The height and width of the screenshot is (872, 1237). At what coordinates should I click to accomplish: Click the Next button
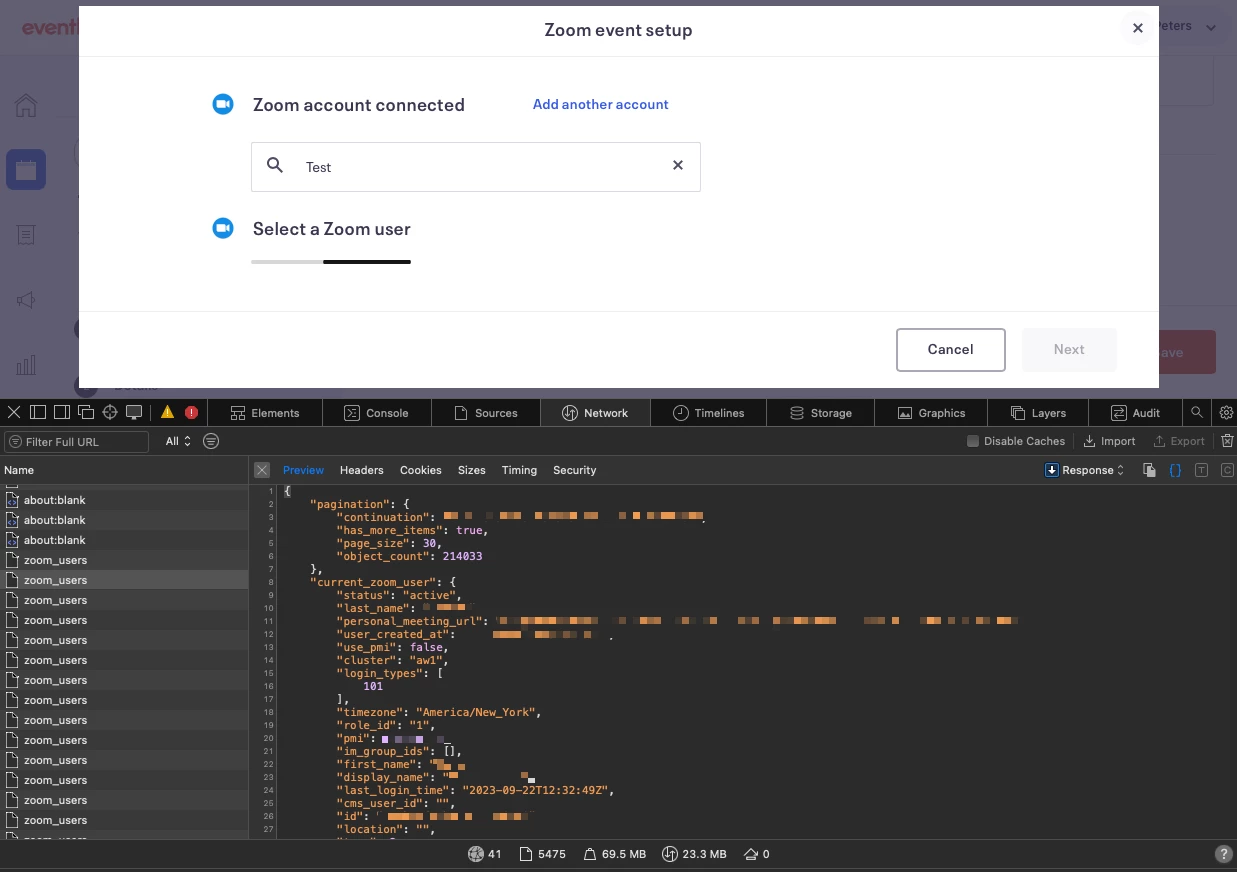[x=1069, y=349]
